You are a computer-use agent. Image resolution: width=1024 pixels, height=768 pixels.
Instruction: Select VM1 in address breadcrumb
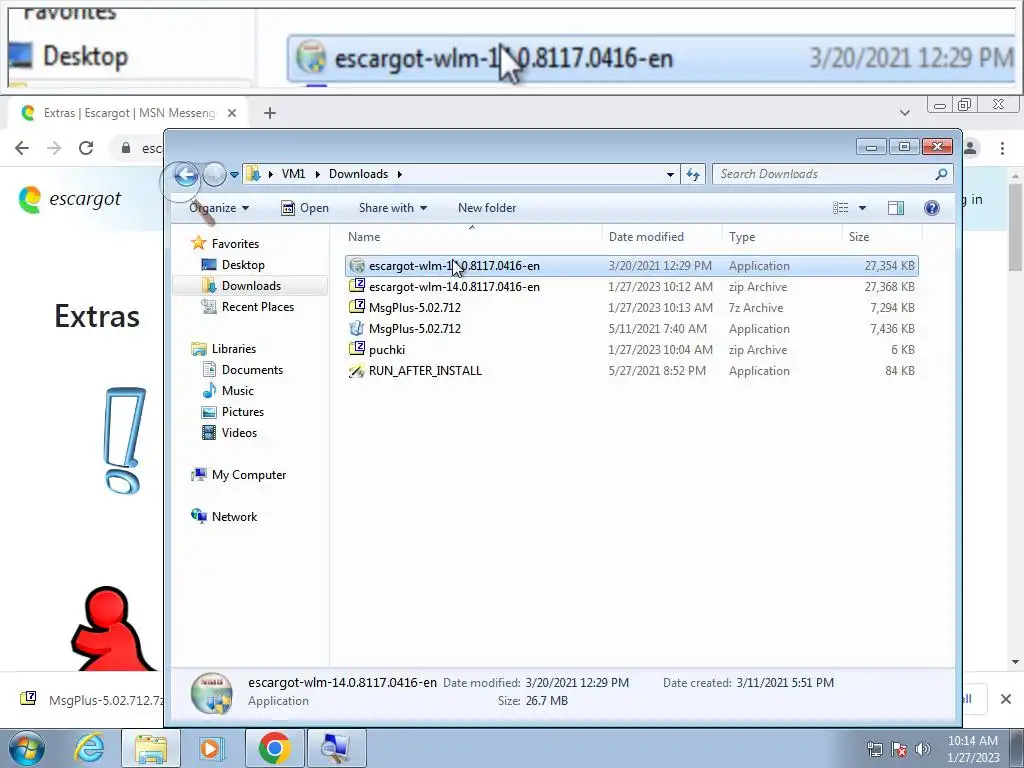293,174
